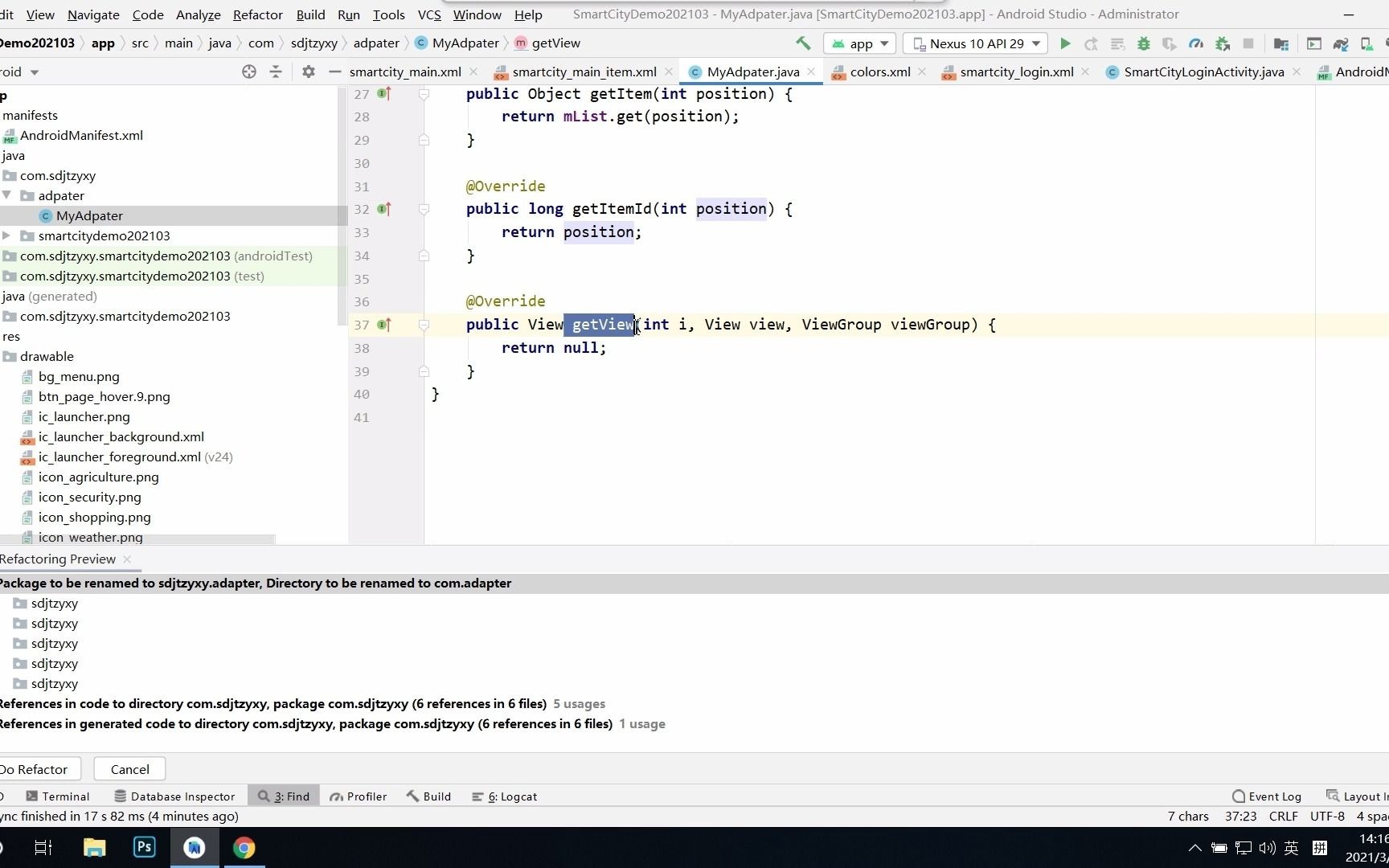Open the Android project view dropdown arrow

point(35,72)
